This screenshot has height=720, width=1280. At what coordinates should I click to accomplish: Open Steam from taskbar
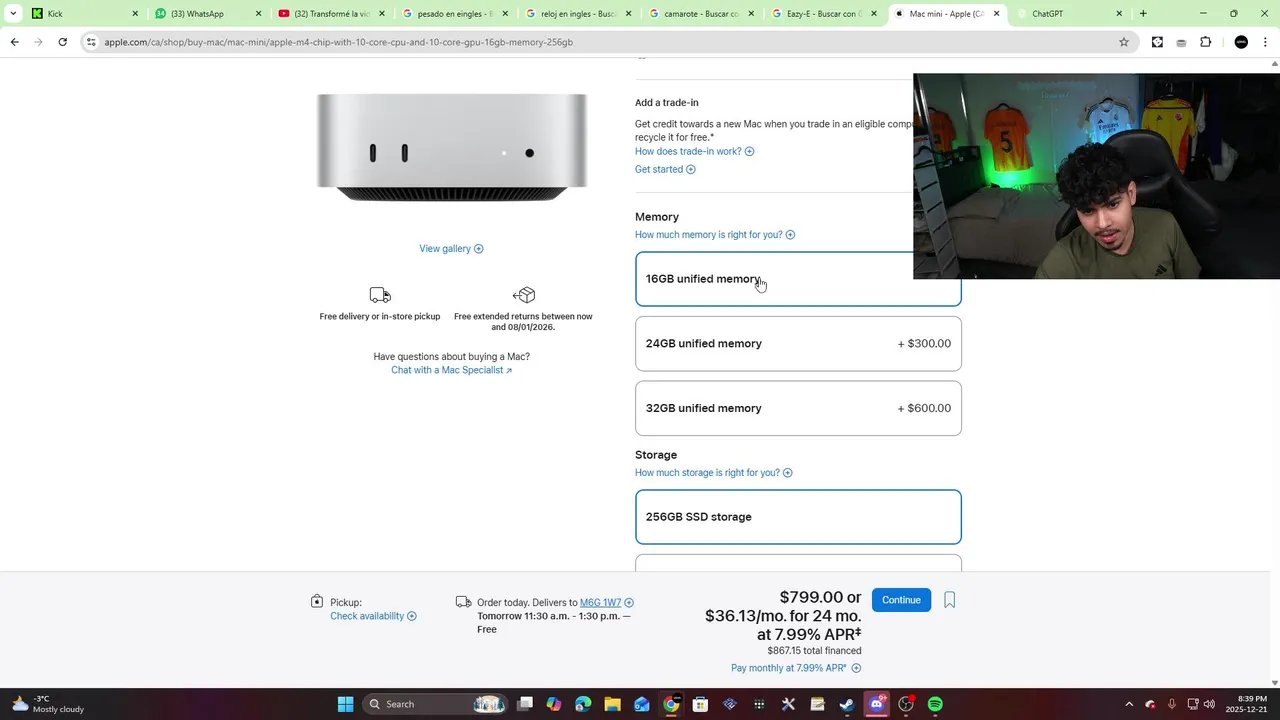[847, 704]
